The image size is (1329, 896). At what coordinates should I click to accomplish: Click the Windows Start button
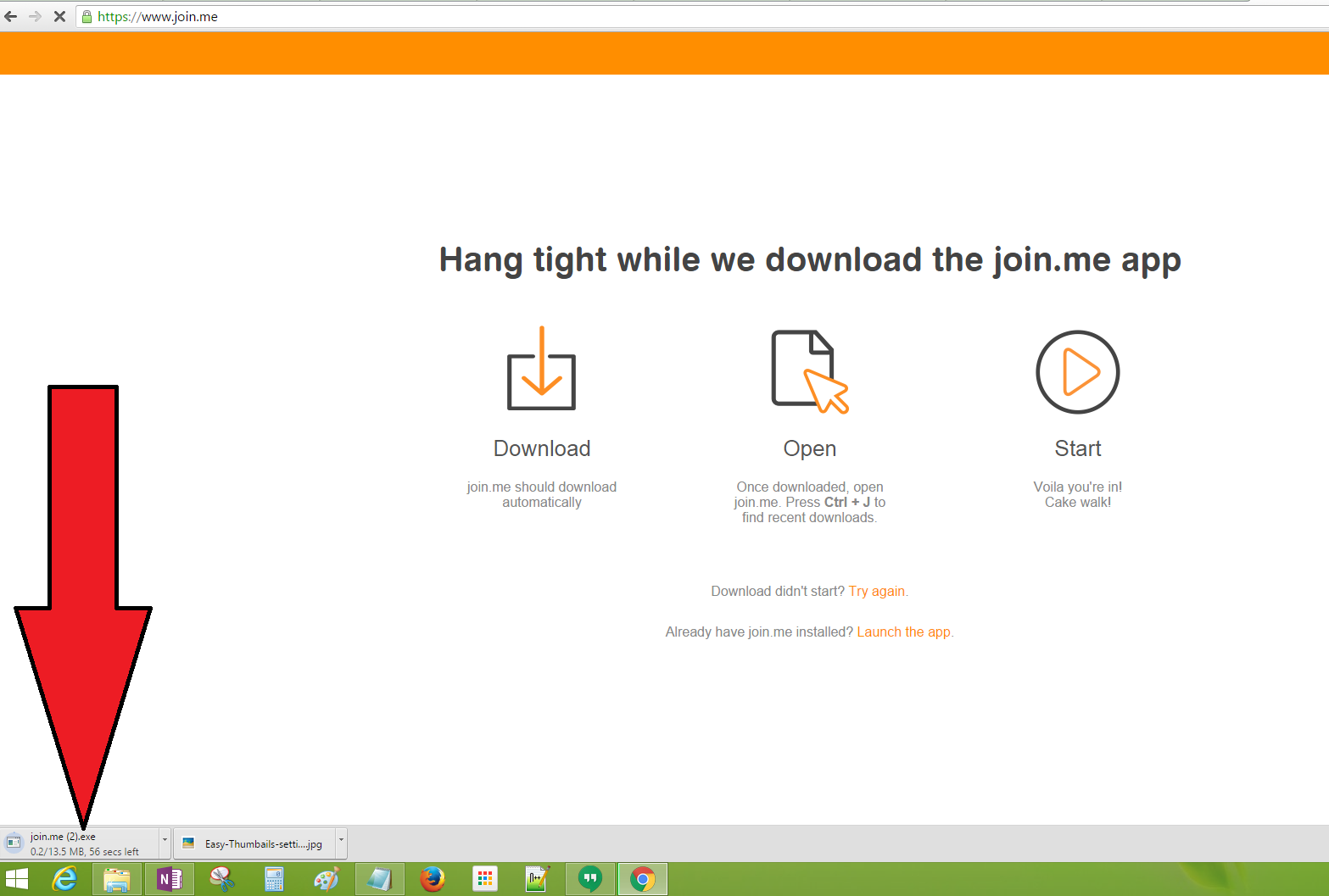tap(17, 879)
